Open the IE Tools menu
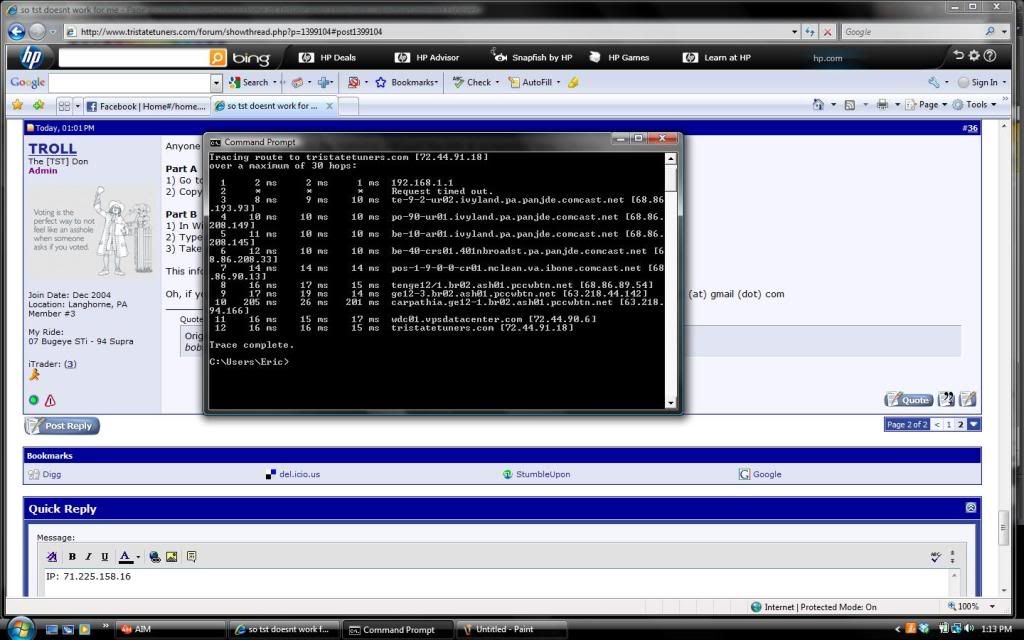The image size is (1024, 640). [x=975, y=105]
